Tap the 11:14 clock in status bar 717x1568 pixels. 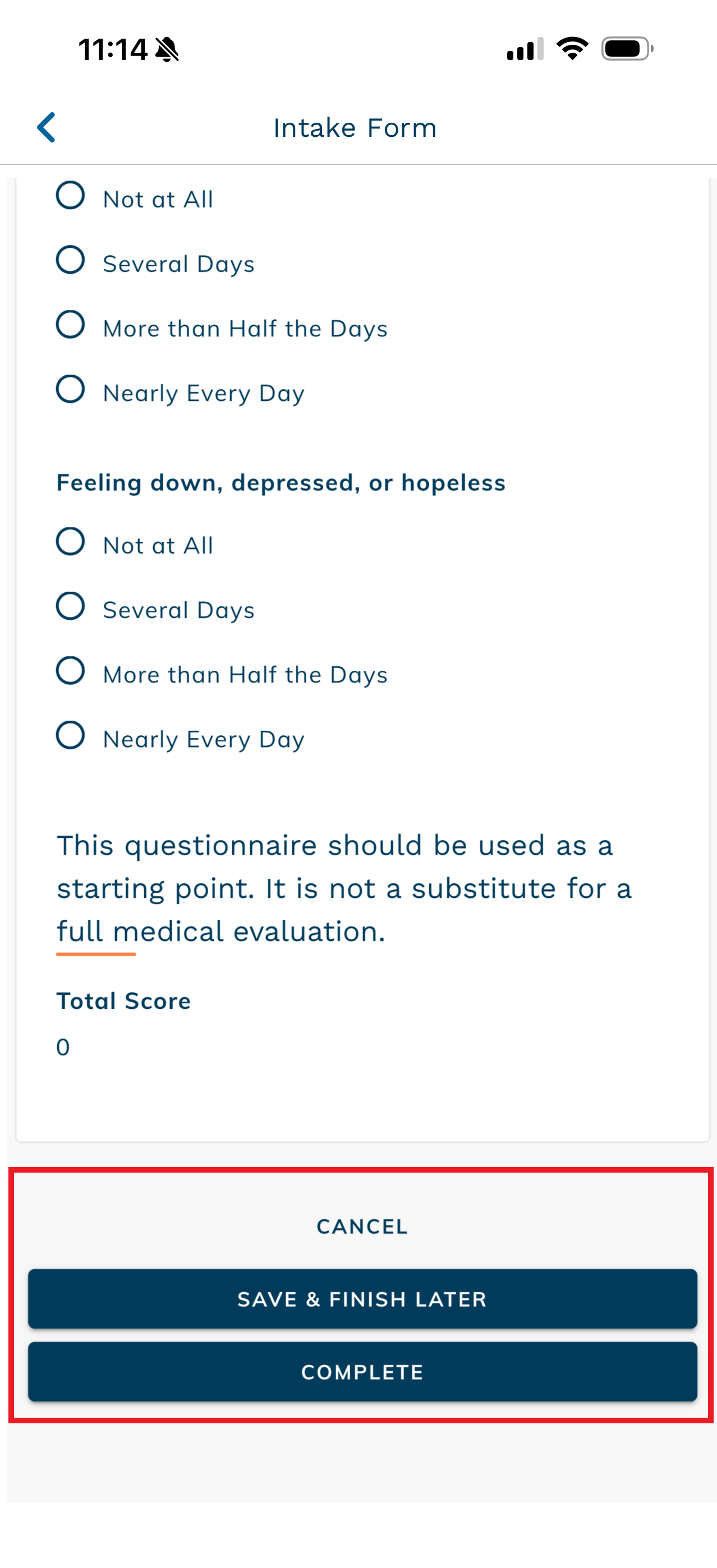(113, 49)
